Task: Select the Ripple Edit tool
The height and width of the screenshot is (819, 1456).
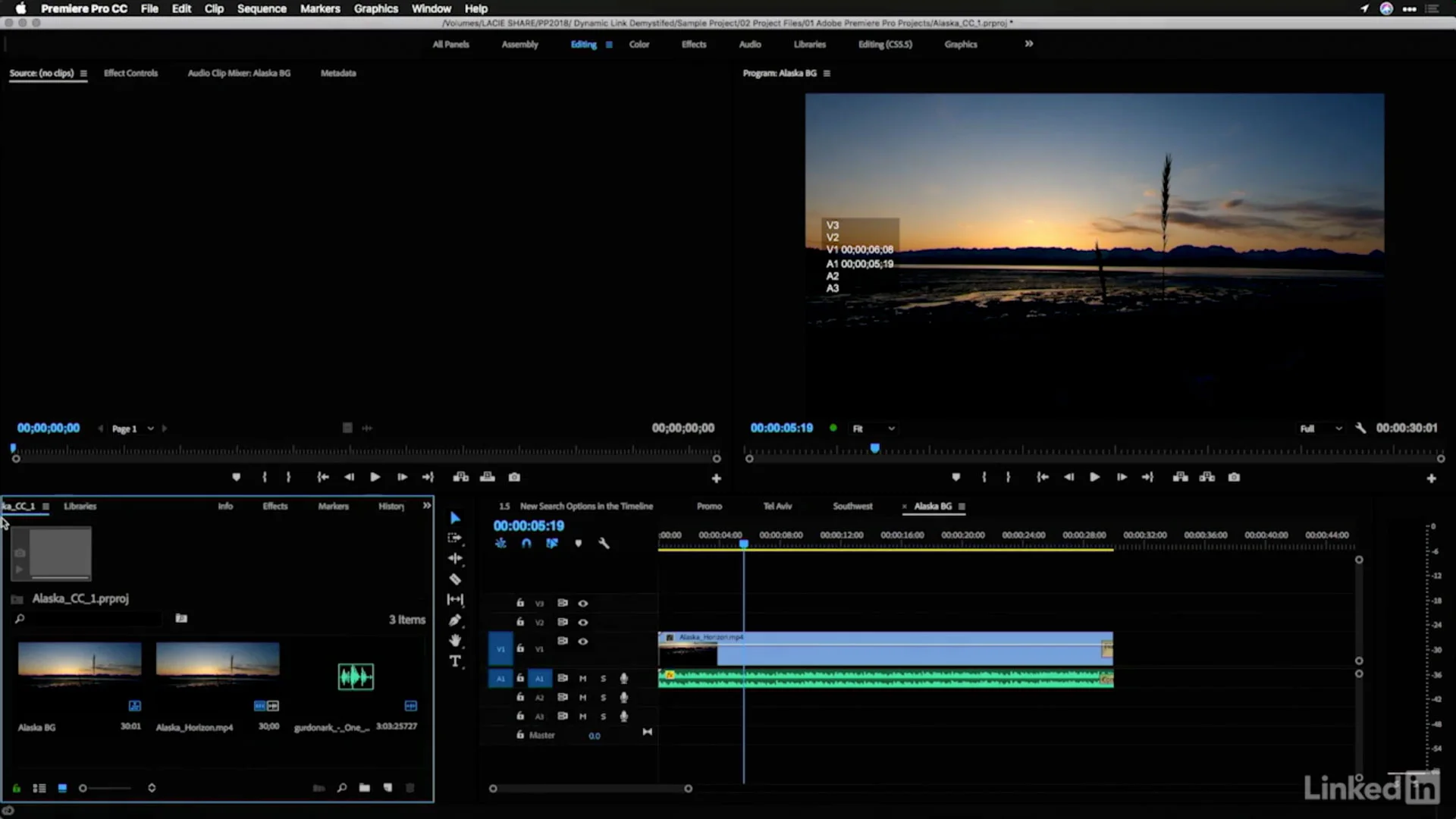Action: pos(455,559)
